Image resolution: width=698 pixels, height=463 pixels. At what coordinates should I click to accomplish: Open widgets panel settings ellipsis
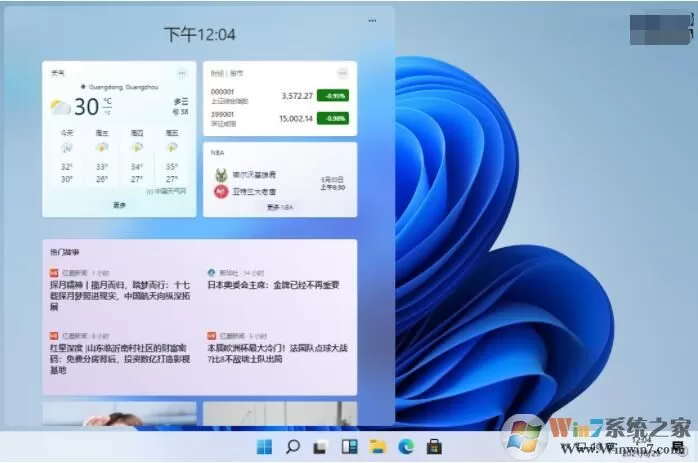372,21
